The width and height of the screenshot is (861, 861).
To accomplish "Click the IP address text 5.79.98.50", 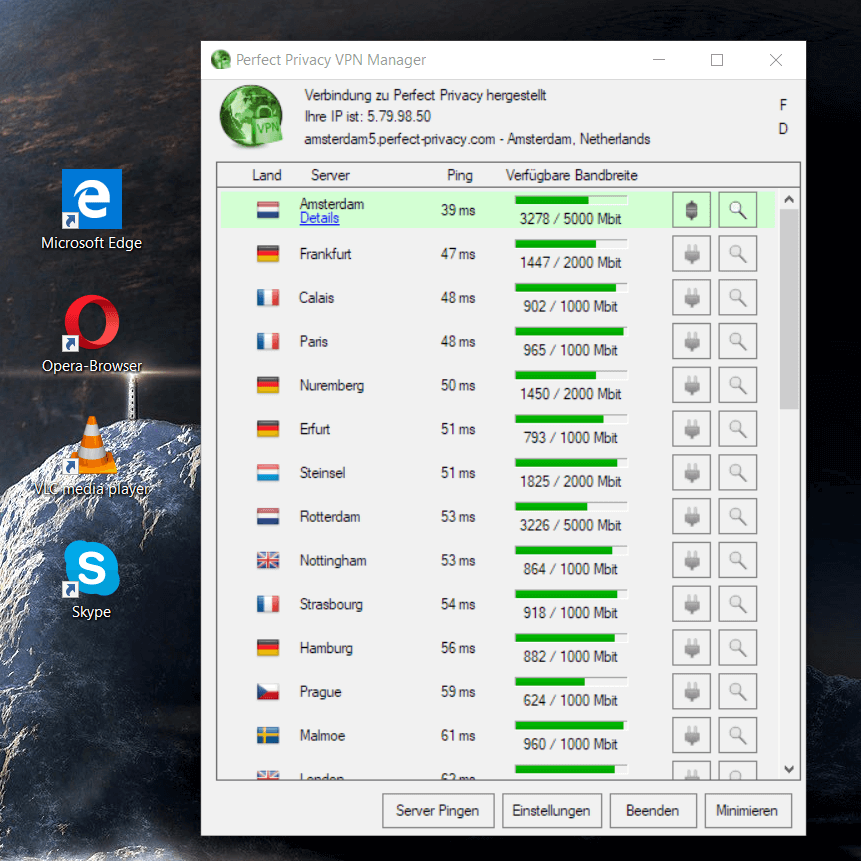I will click(x=399, y=116).
